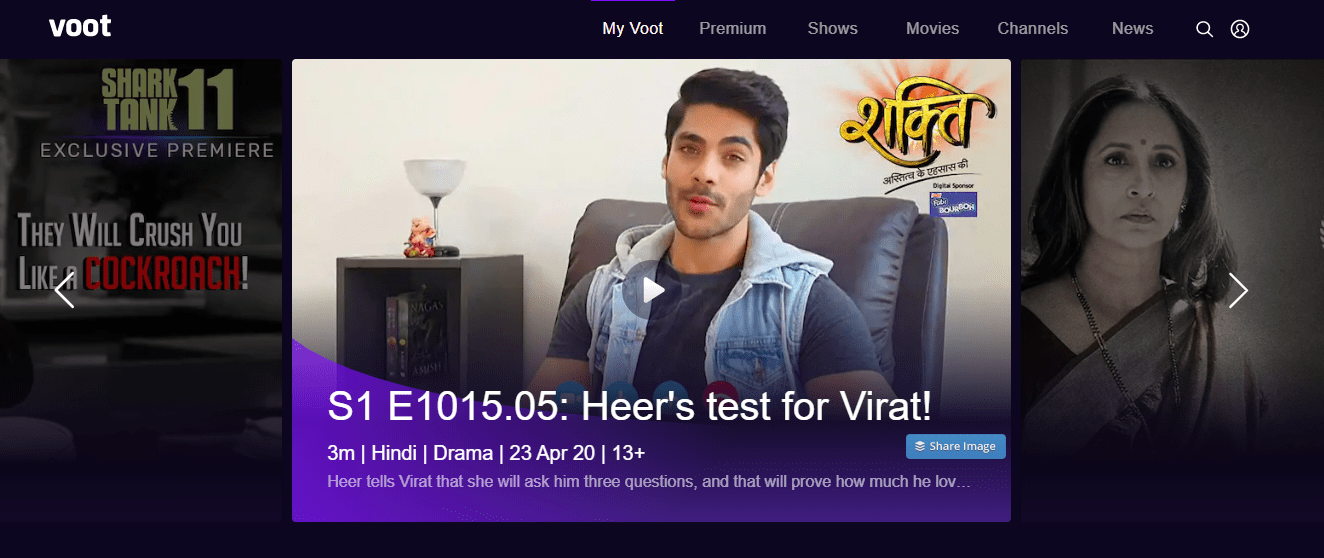Switch to the Shows menu
The width and height of the screenshot is (1324, 558).
pos(833,29)
